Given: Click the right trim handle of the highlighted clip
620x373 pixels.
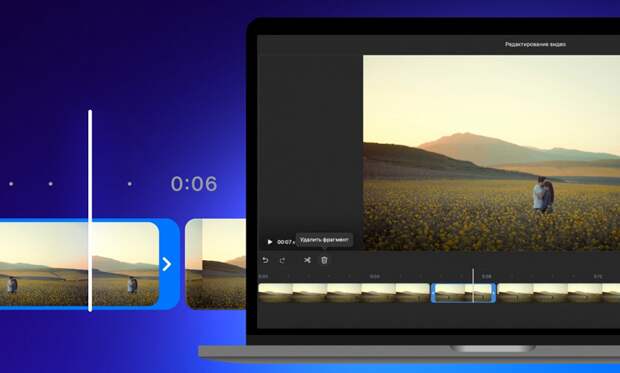Looking at the screenshot, I should [x=493, y=293].
